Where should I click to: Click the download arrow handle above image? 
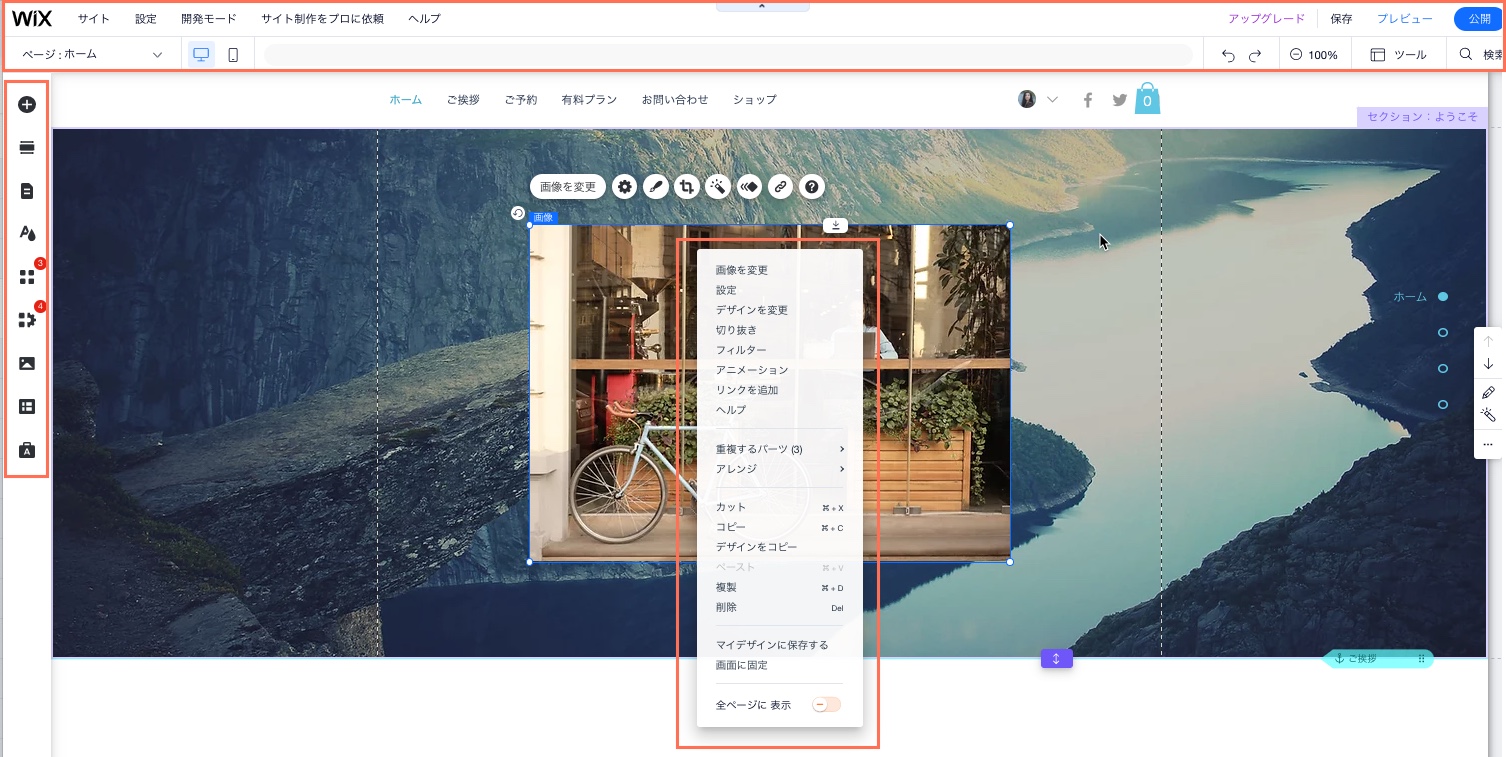click(x=836, y=225)
